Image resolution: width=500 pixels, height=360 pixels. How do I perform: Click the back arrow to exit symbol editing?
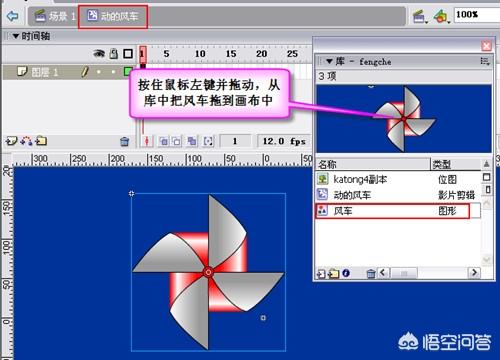12,16
